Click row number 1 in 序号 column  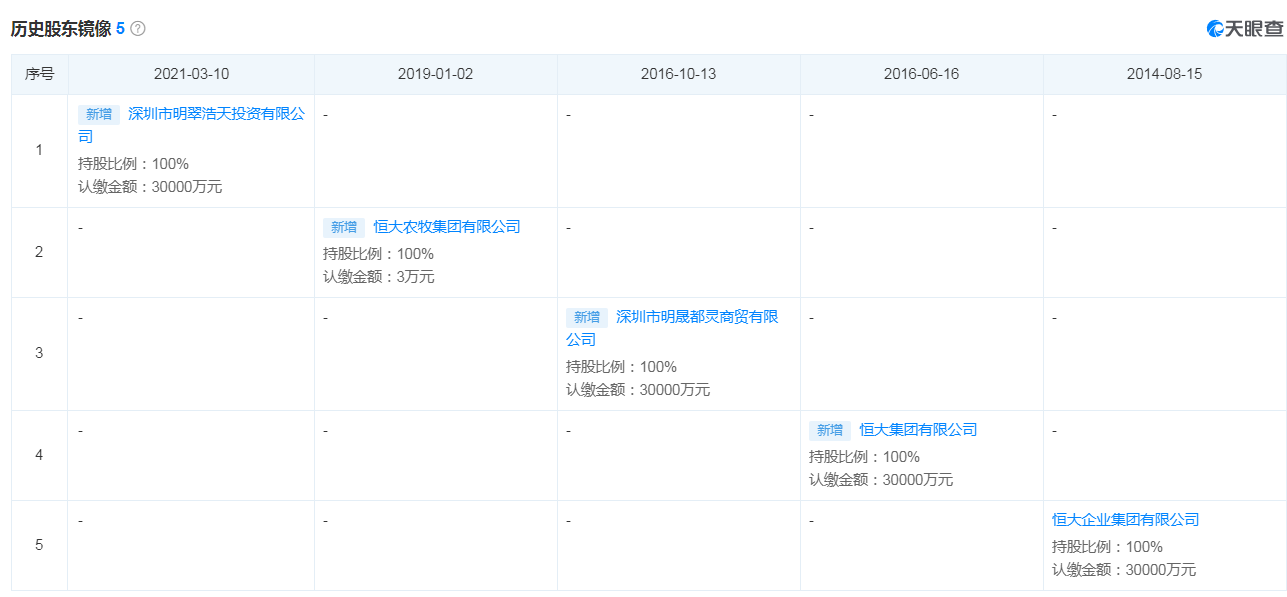tap(39, 151)
